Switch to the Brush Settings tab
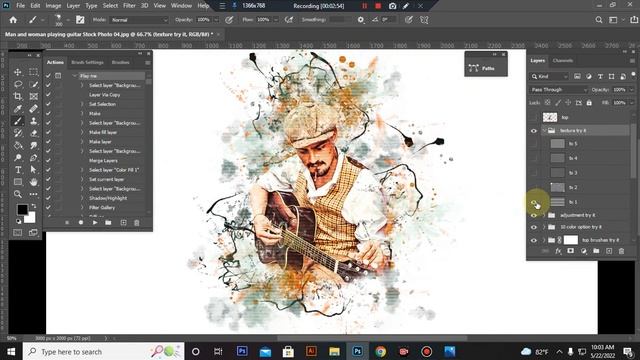The image size is (640, 360). 87,62
